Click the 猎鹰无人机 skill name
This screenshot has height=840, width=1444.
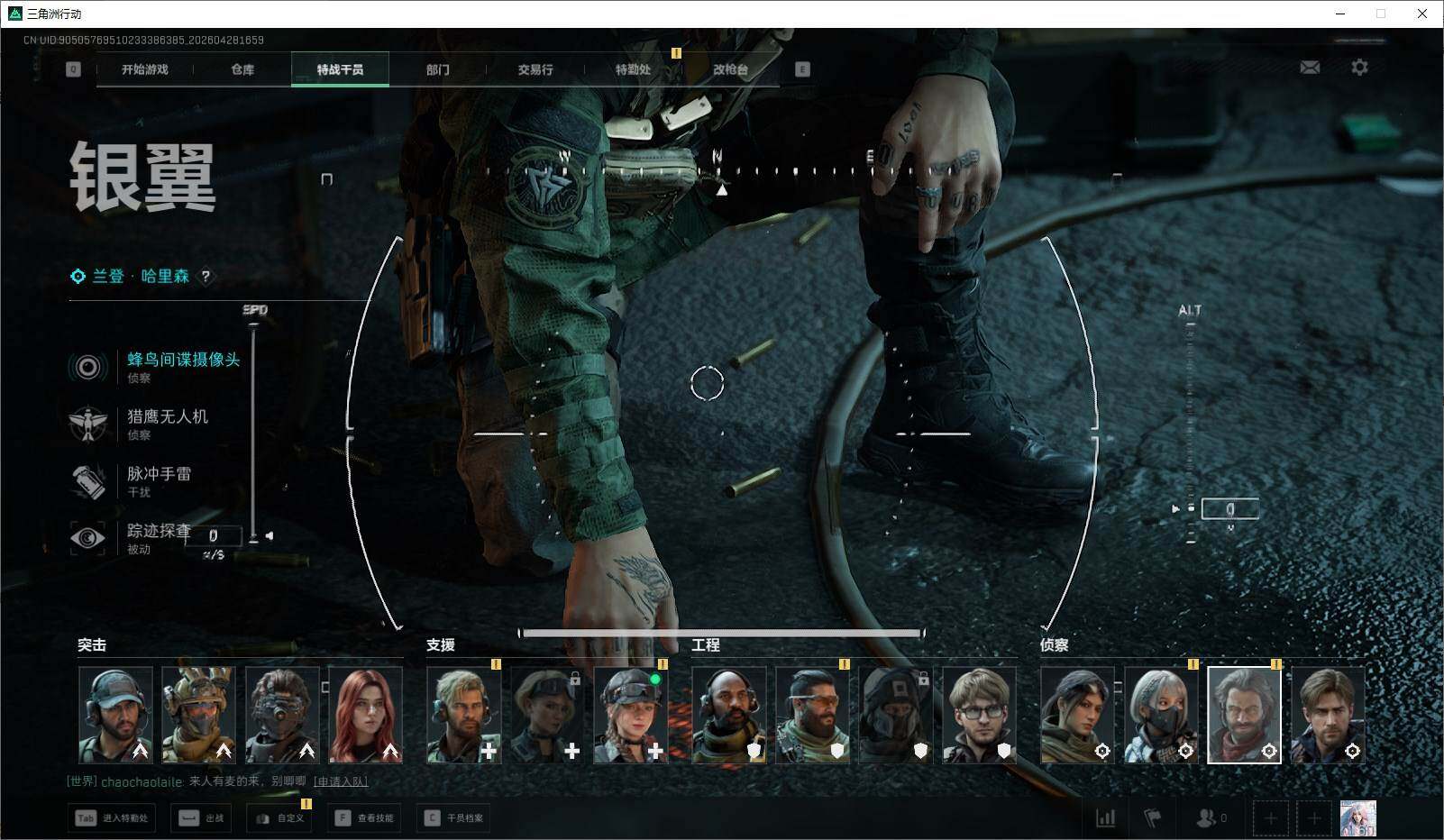(x=168, y=416)
